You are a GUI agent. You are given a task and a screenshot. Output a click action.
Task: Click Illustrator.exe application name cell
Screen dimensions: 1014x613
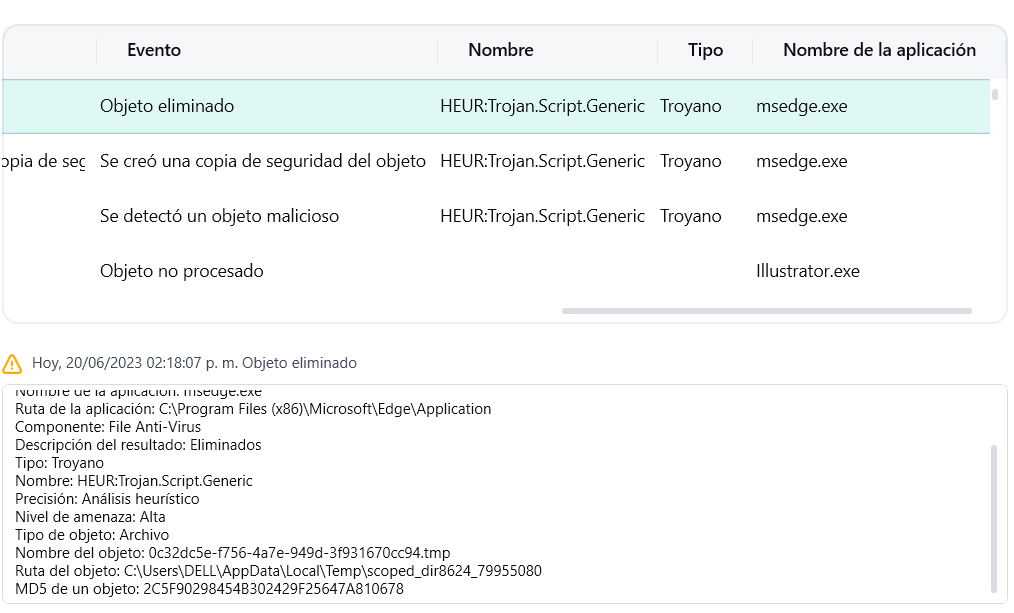click(807, 271)
